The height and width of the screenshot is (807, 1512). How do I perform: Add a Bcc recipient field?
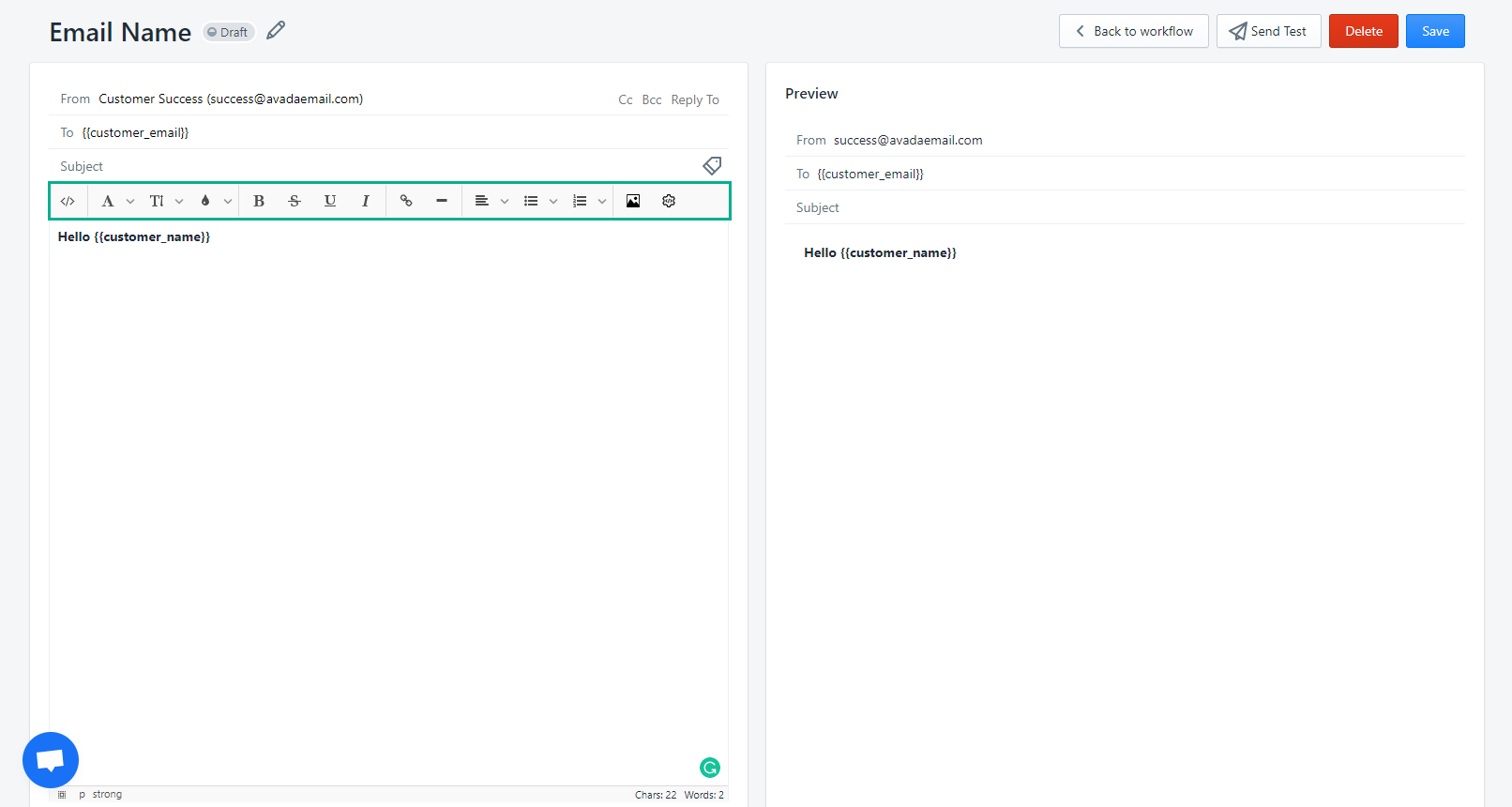click(652, 99)
